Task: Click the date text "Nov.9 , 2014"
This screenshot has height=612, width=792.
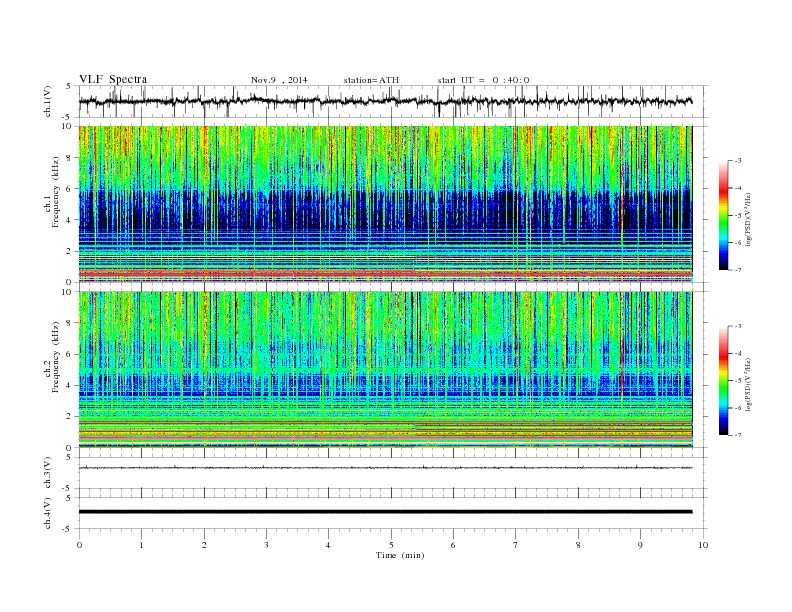Action: (x=279, y=80)
